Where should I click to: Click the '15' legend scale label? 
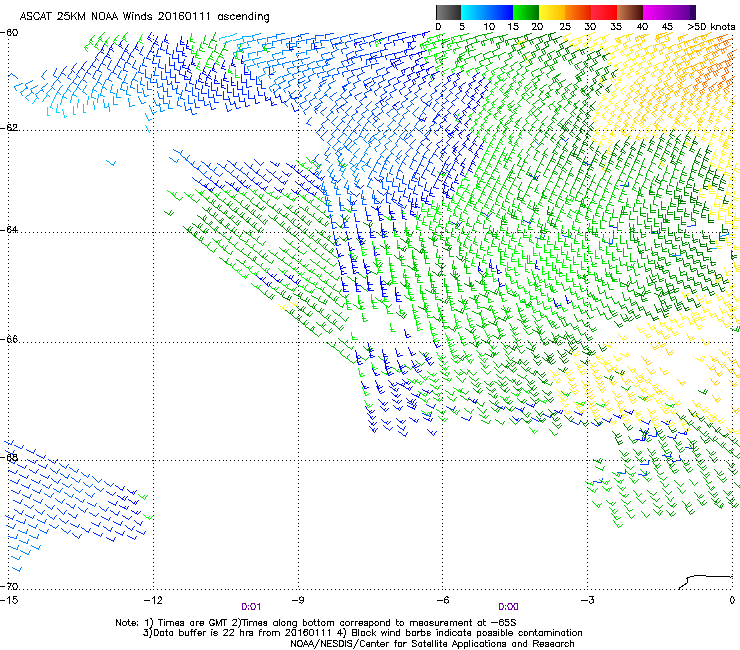click(513, 27)
